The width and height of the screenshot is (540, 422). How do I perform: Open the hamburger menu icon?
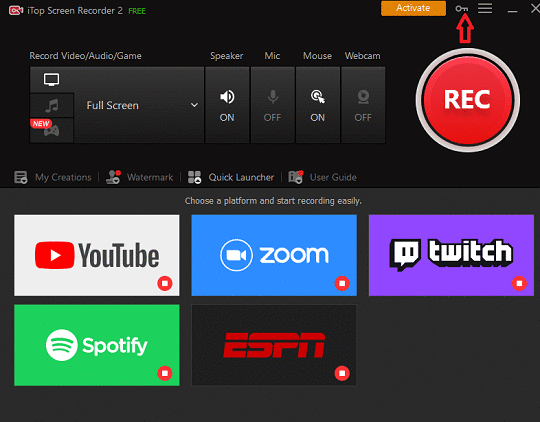point(485,8)
